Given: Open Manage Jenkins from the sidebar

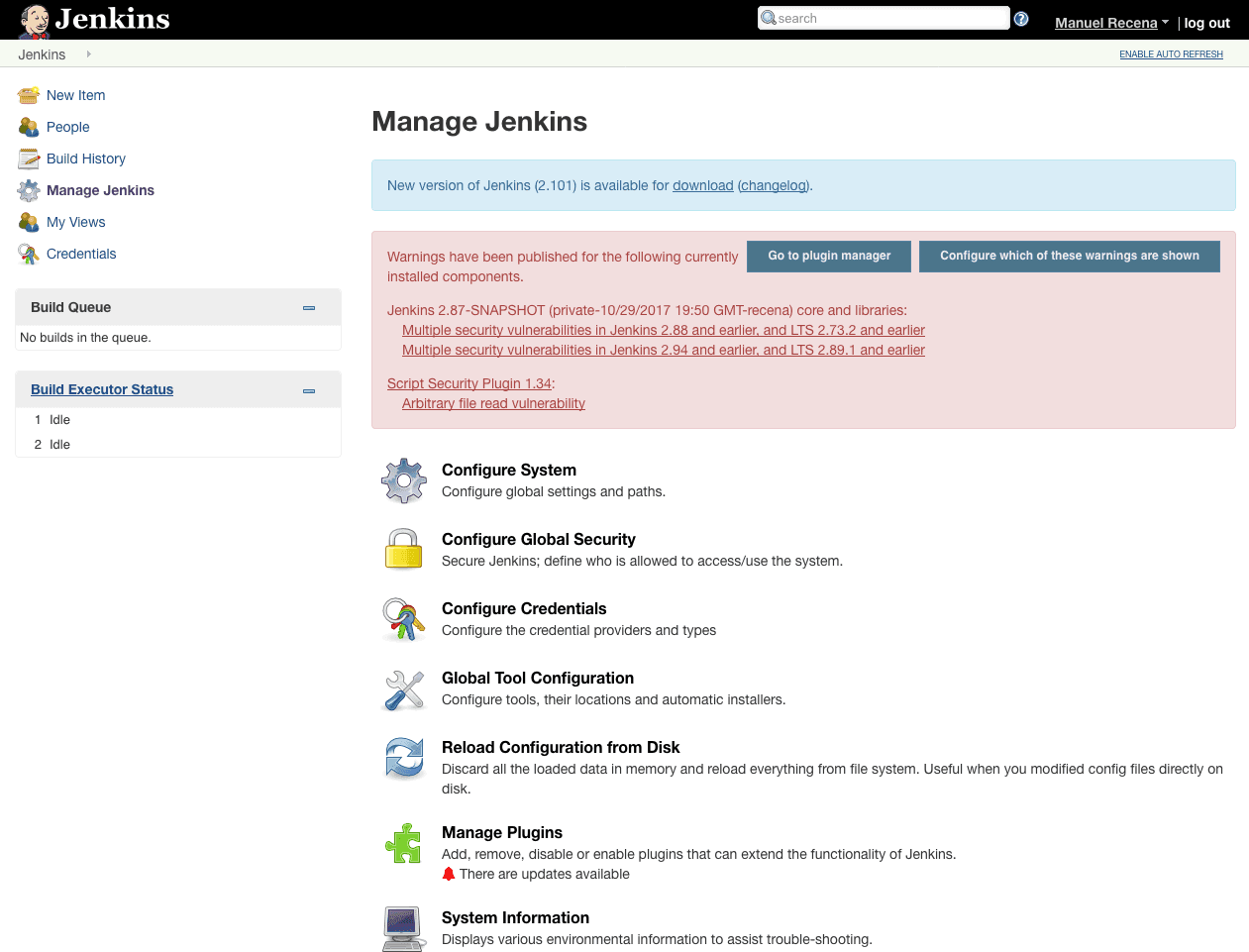Looking at the screenshot, I should coord(99,190).
